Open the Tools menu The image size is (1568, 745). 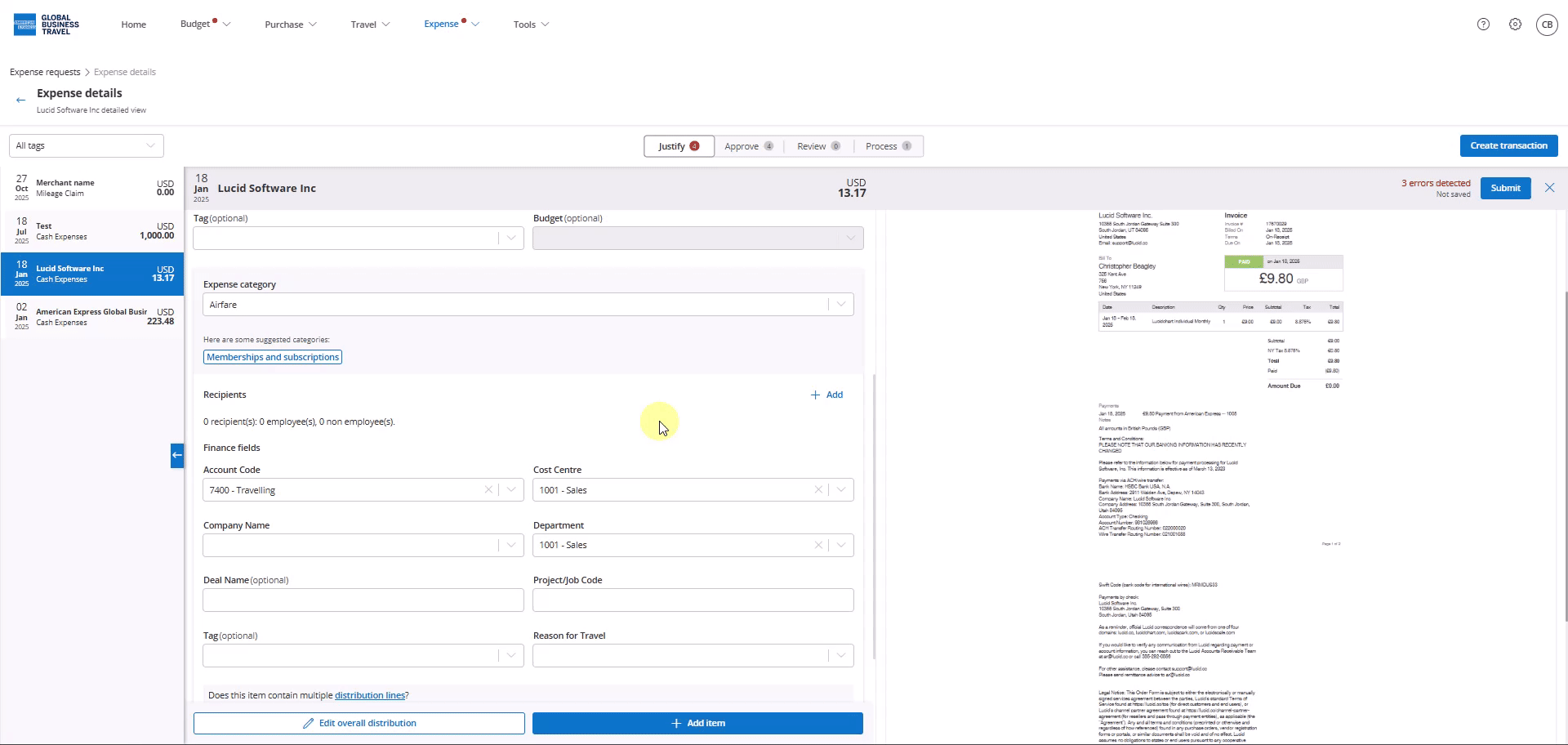tap(531, 25)
